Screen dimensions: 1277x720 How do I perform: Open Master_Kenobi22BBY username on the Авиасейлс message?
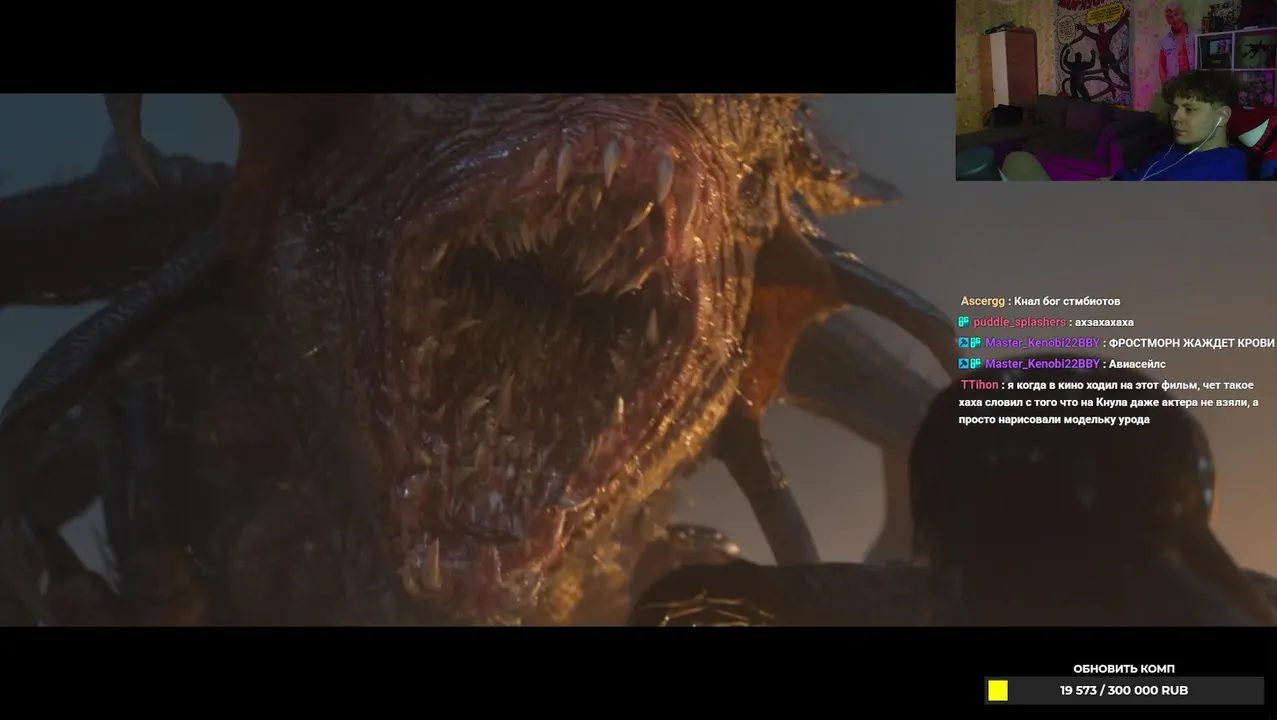[1042, 364]
